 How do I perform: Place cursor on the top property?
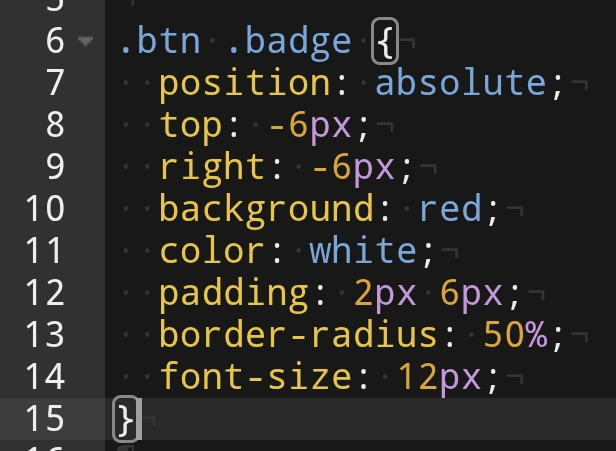point(191,126)
